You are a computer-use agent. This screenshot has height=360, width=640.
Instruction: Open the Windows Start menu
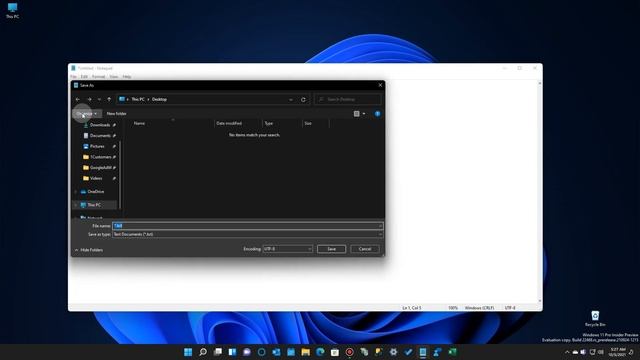tap(188, 352)
